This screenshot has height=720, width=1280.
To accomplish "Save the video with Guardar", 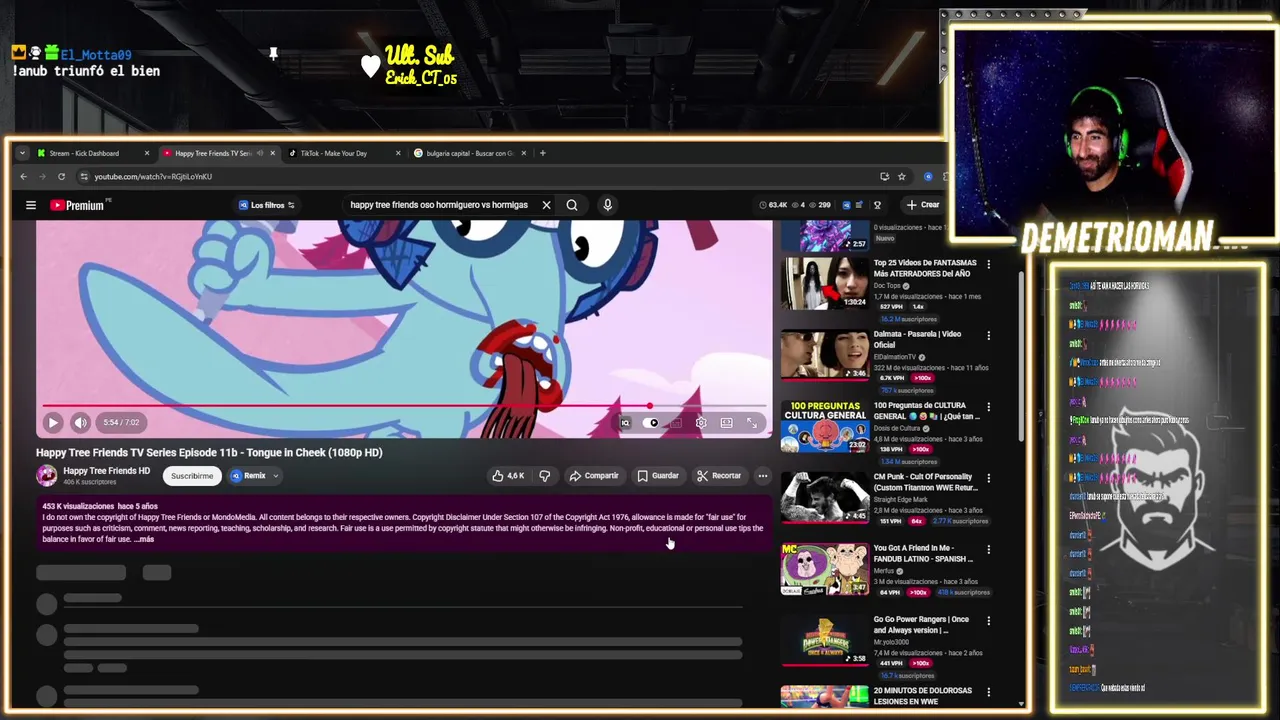I will (x=658, y=476).
